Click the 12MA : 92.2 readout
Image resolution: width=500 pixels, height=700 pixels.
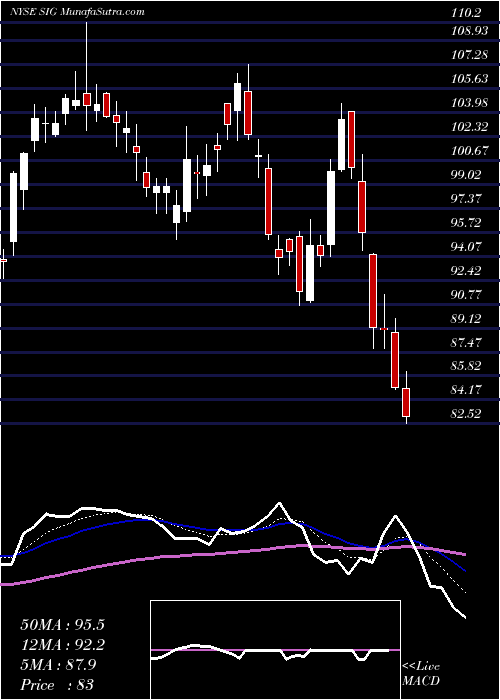pyautogui.click(x=62, y=645)
